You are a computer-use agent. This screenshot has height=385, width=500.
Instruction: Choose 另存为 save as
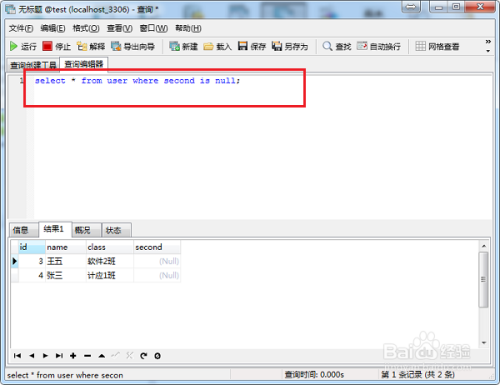pos(290,46)
